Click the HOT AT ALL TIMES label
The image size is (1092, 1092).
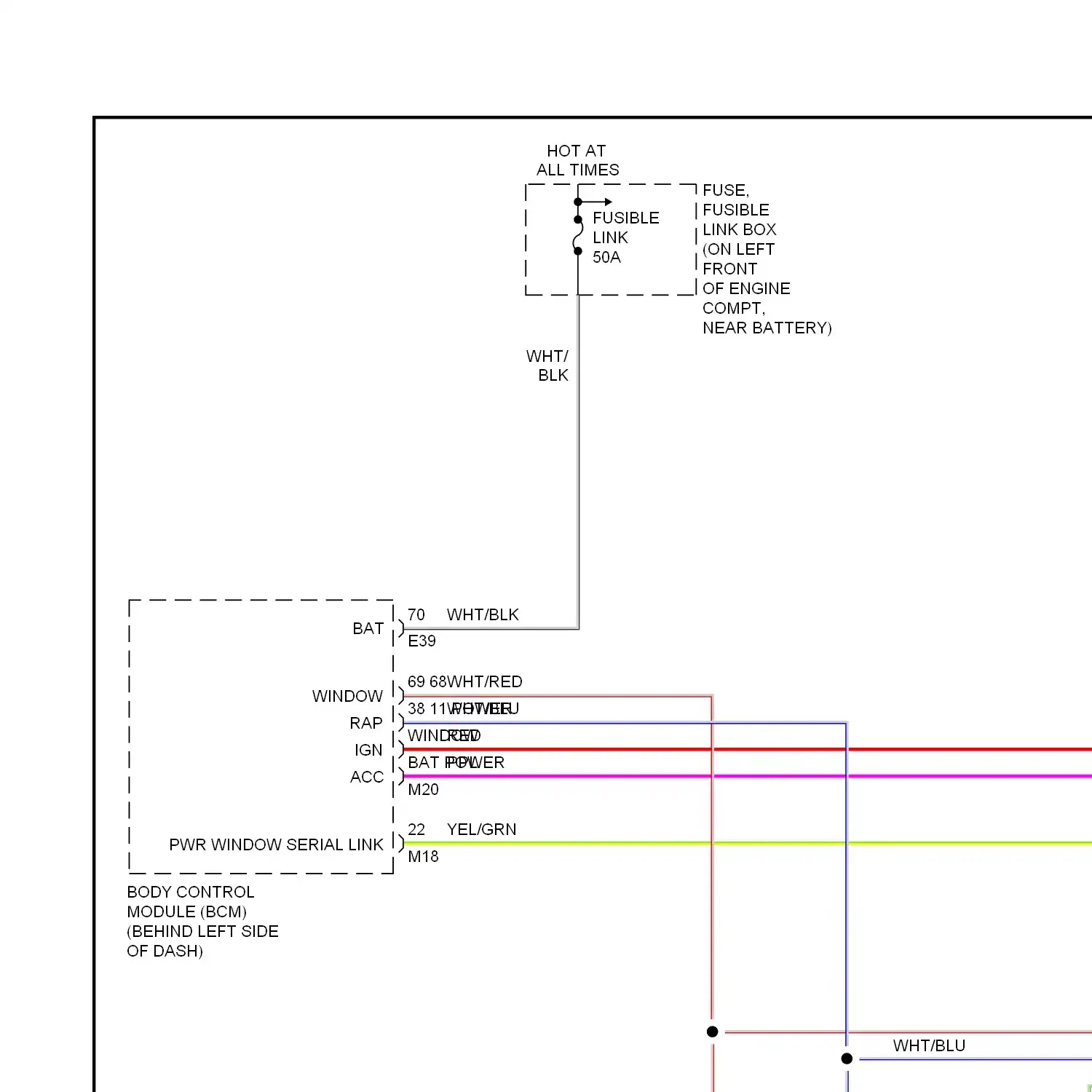pos(577,160)
